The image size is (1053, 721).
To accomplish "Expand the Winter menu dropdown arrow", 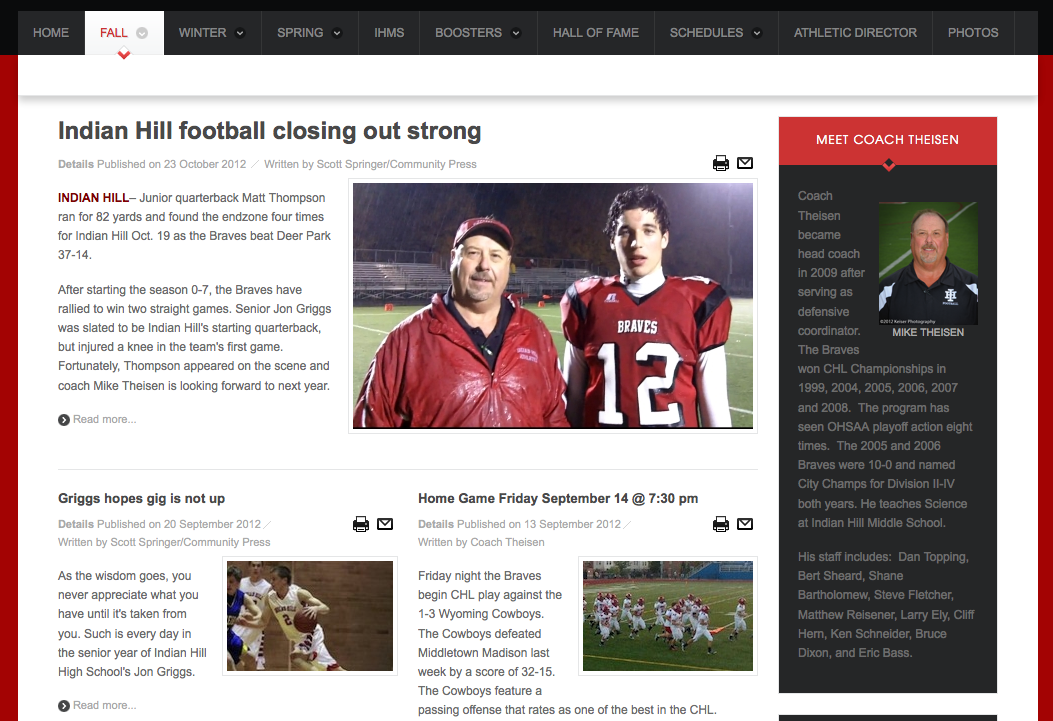I will [240, 33].
